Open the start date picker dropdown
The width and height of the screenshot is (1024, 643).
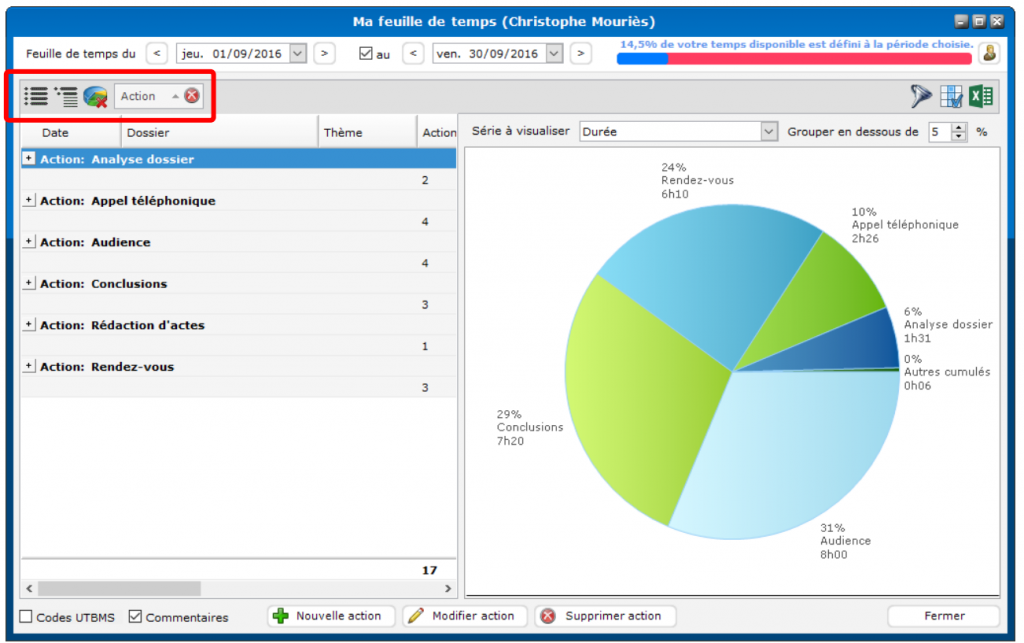pos(297,53)
